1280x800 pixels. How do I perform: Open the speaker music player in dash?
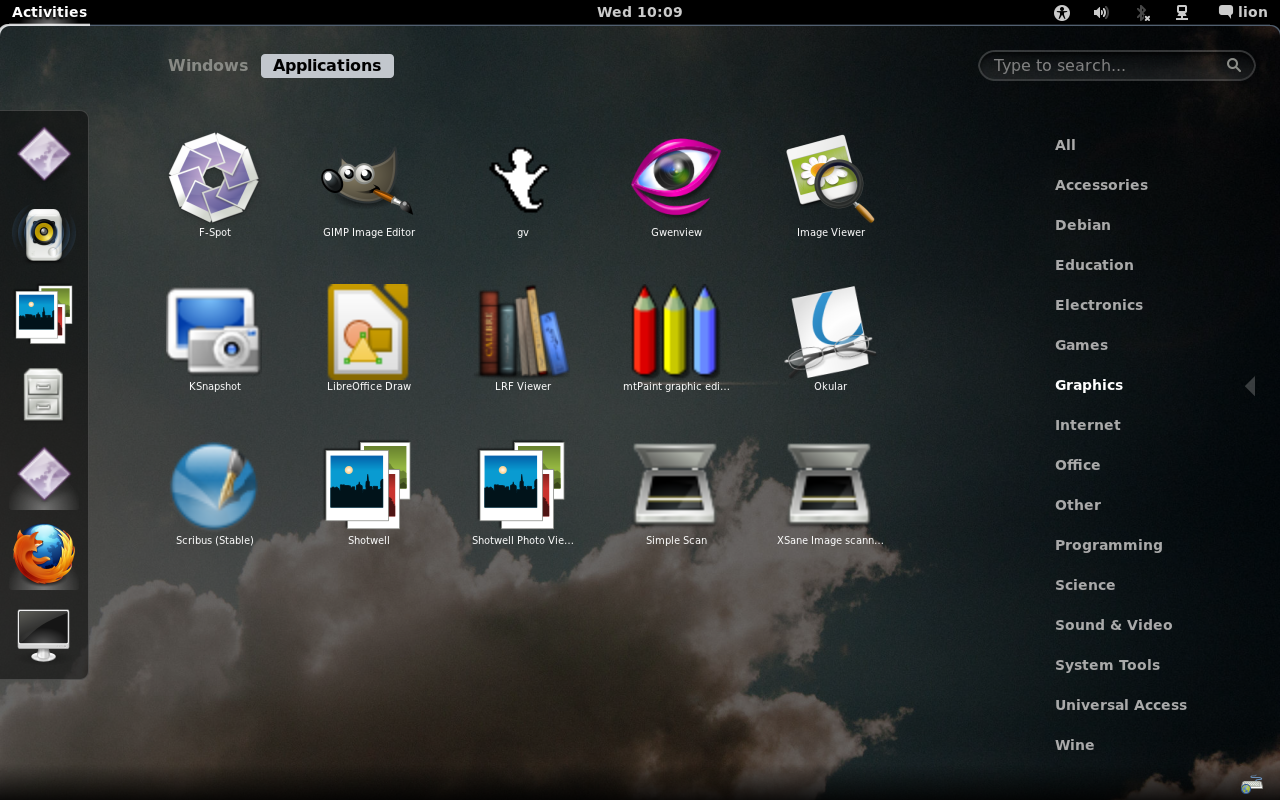(44, 234)
